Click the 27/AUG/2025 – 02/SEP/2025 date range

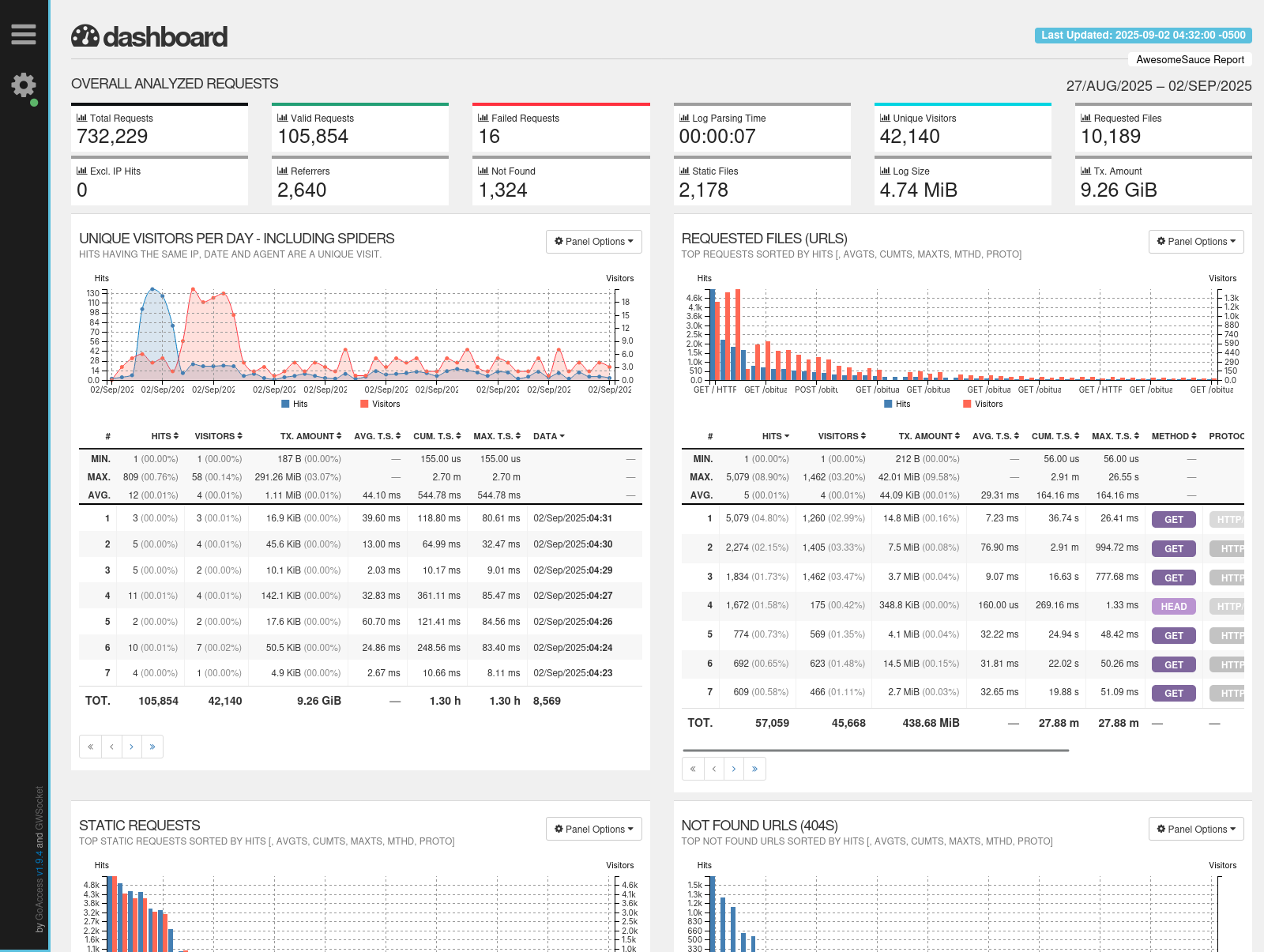pos(1159,85)
